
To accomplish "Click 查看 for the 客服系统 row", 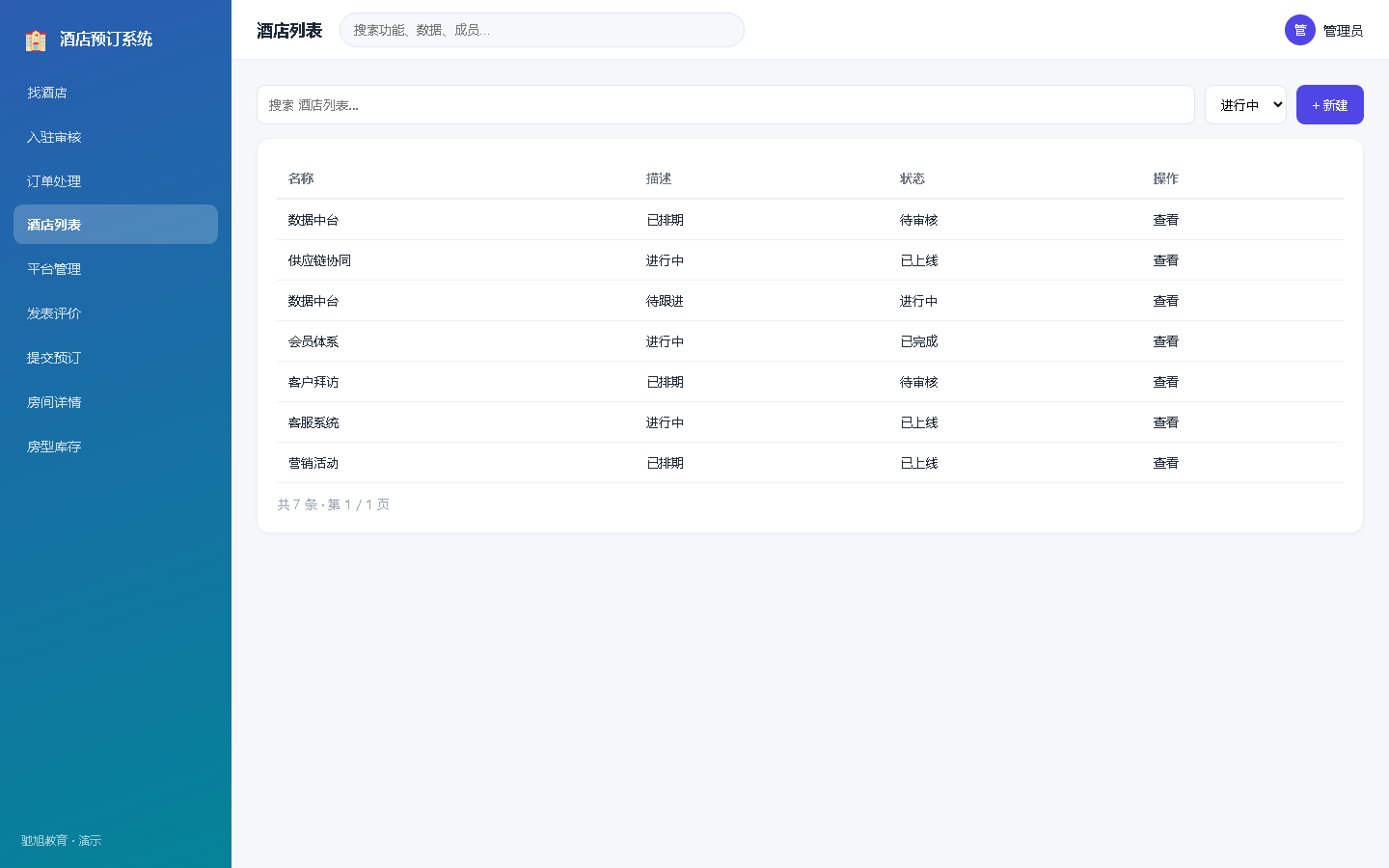I will point(1165,422).
